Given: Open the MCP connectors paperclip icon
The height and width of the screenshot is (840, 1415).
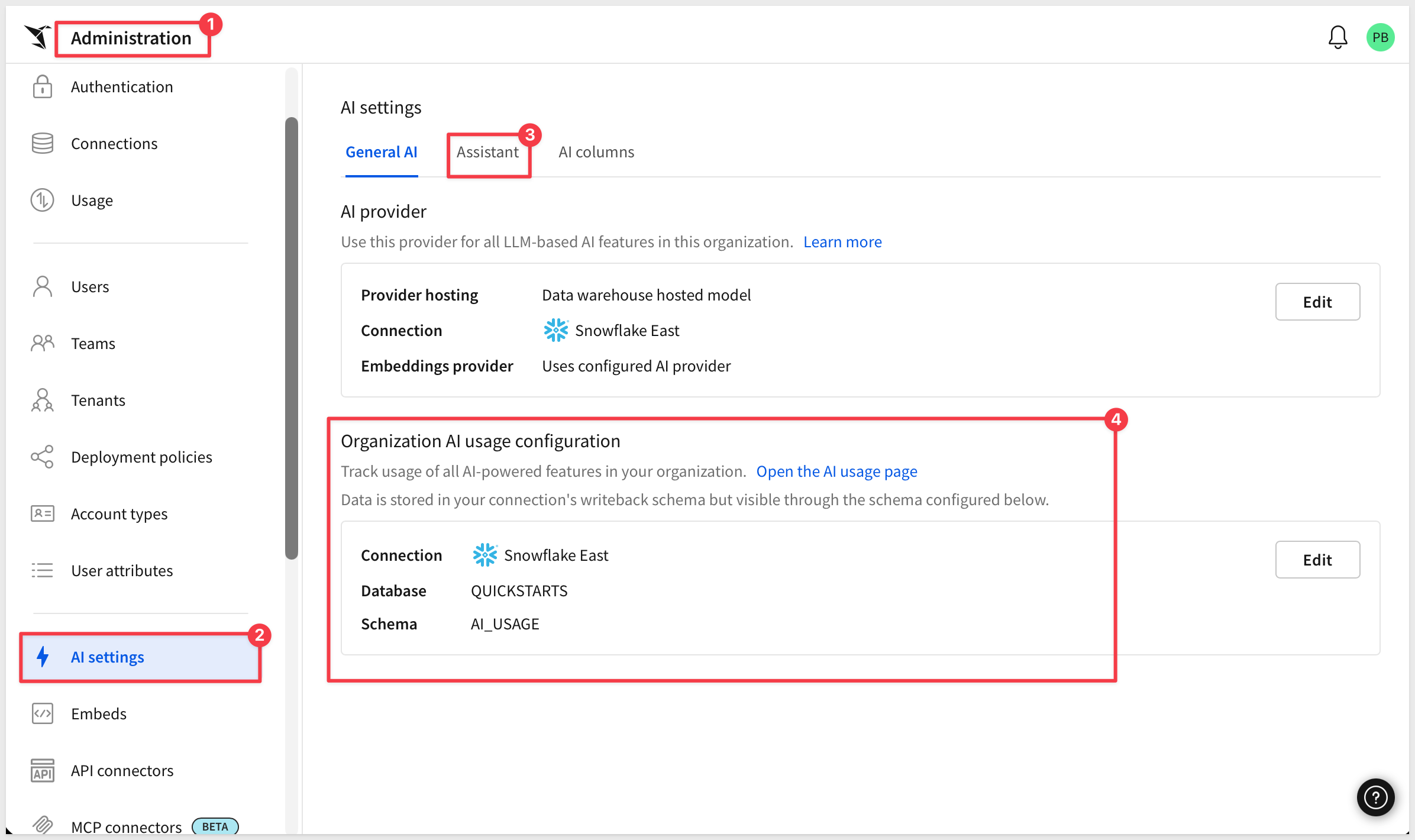Looking at the screenshot, I should click(43, 825).
